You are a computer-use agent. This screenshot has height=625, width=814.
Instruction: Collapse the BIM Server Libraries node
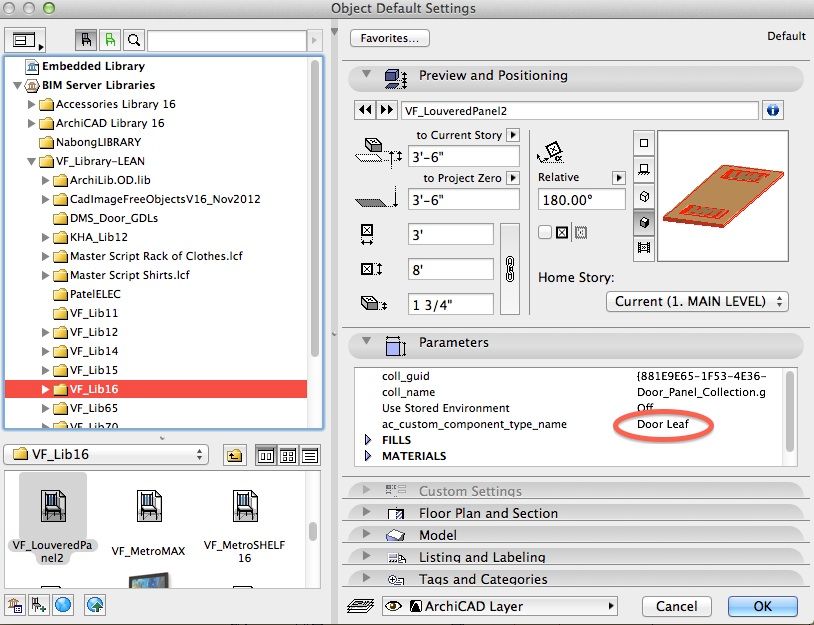pos(17,85)
